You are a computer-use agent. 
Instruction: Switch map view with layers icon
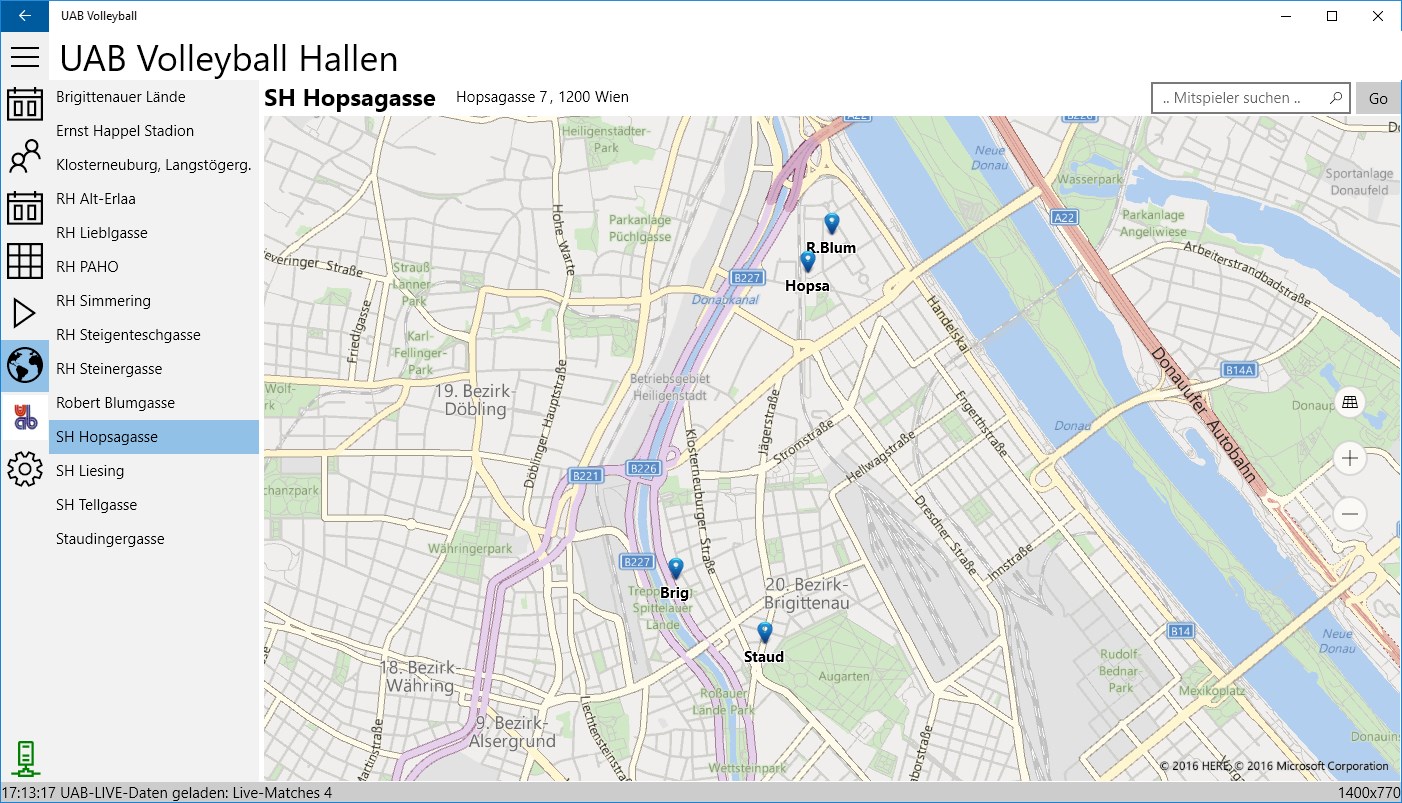pos(1350,402)
